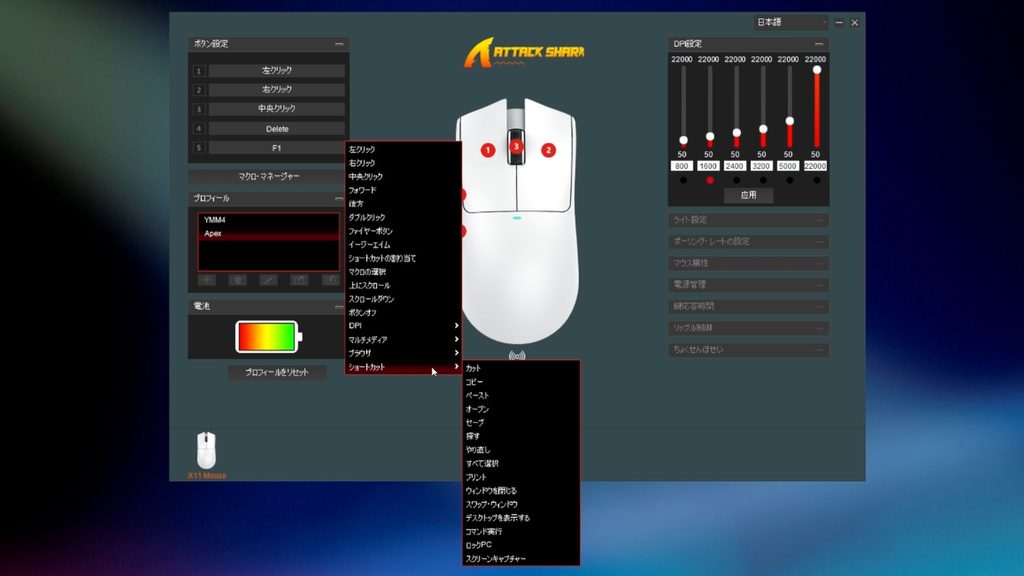Click red marker 2 on mouse image
1024x576 pixels.
point(549,150)
